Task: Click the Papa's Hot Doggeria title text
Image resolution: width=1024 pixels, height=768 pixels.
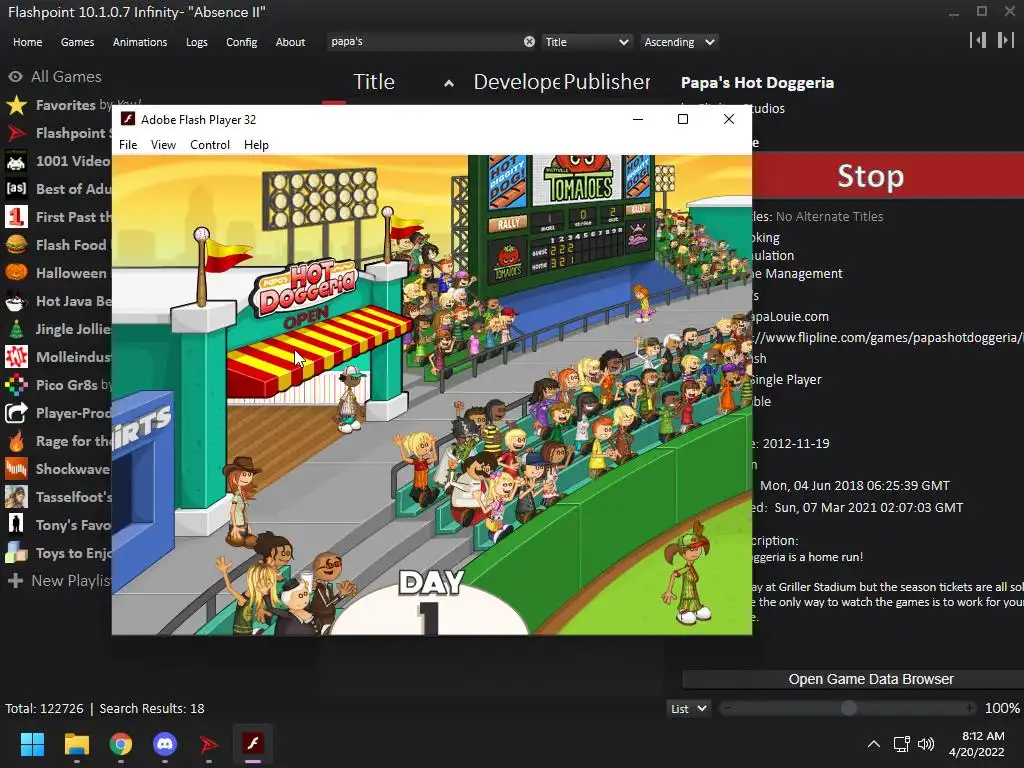Action: coord(757,83)
